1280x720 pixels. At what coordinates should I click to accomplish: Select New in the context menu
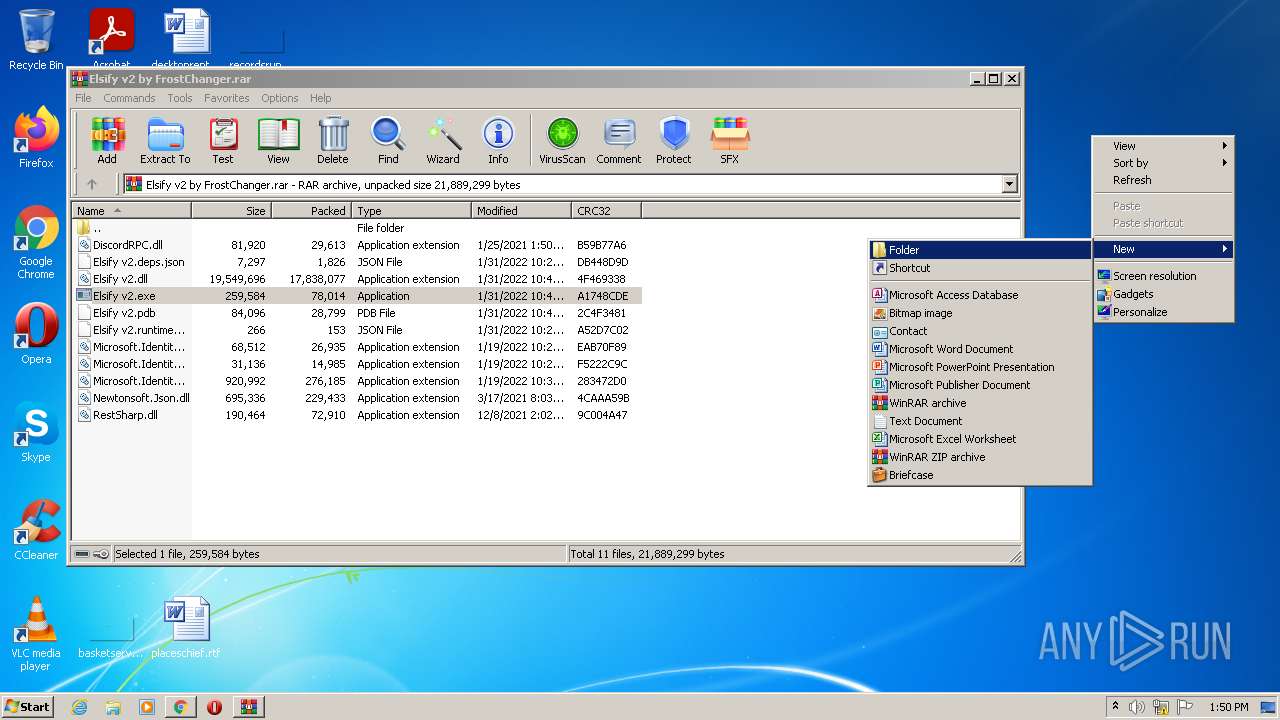(x=1163, y=249)
